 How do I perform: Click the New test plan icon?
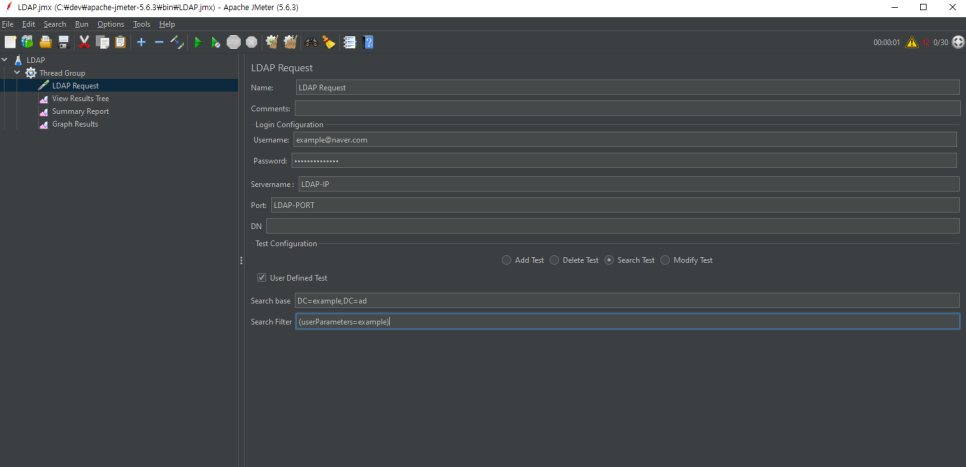10,42
